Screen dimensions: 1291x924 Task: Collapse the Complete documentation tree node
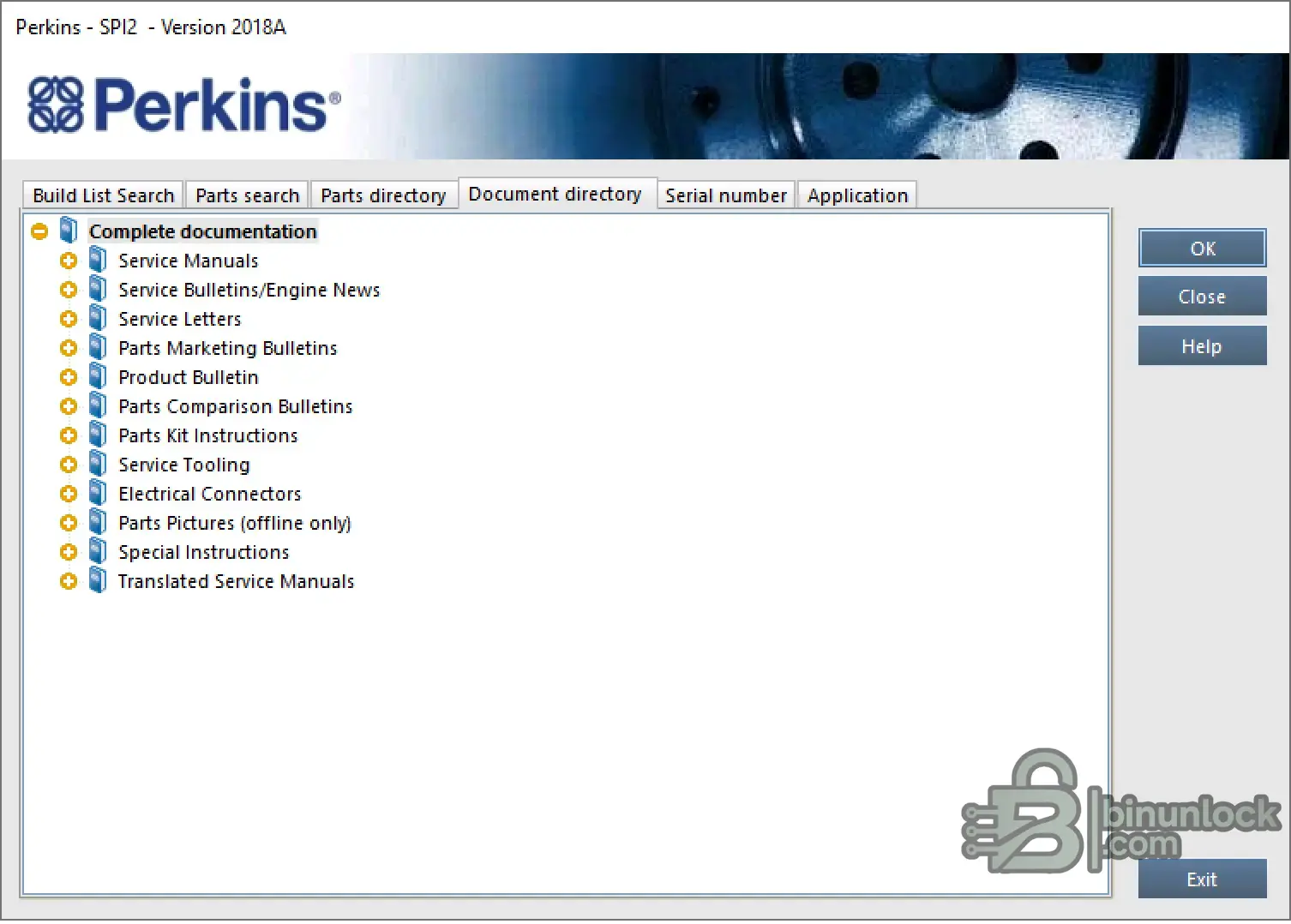pyautogui.click(x=39, y=231)
